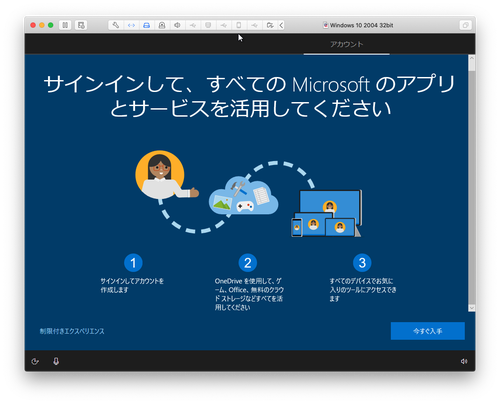Click the network adapter arrows icon
The width and height of the screenshot is (500, 404).
pos(131,25)
